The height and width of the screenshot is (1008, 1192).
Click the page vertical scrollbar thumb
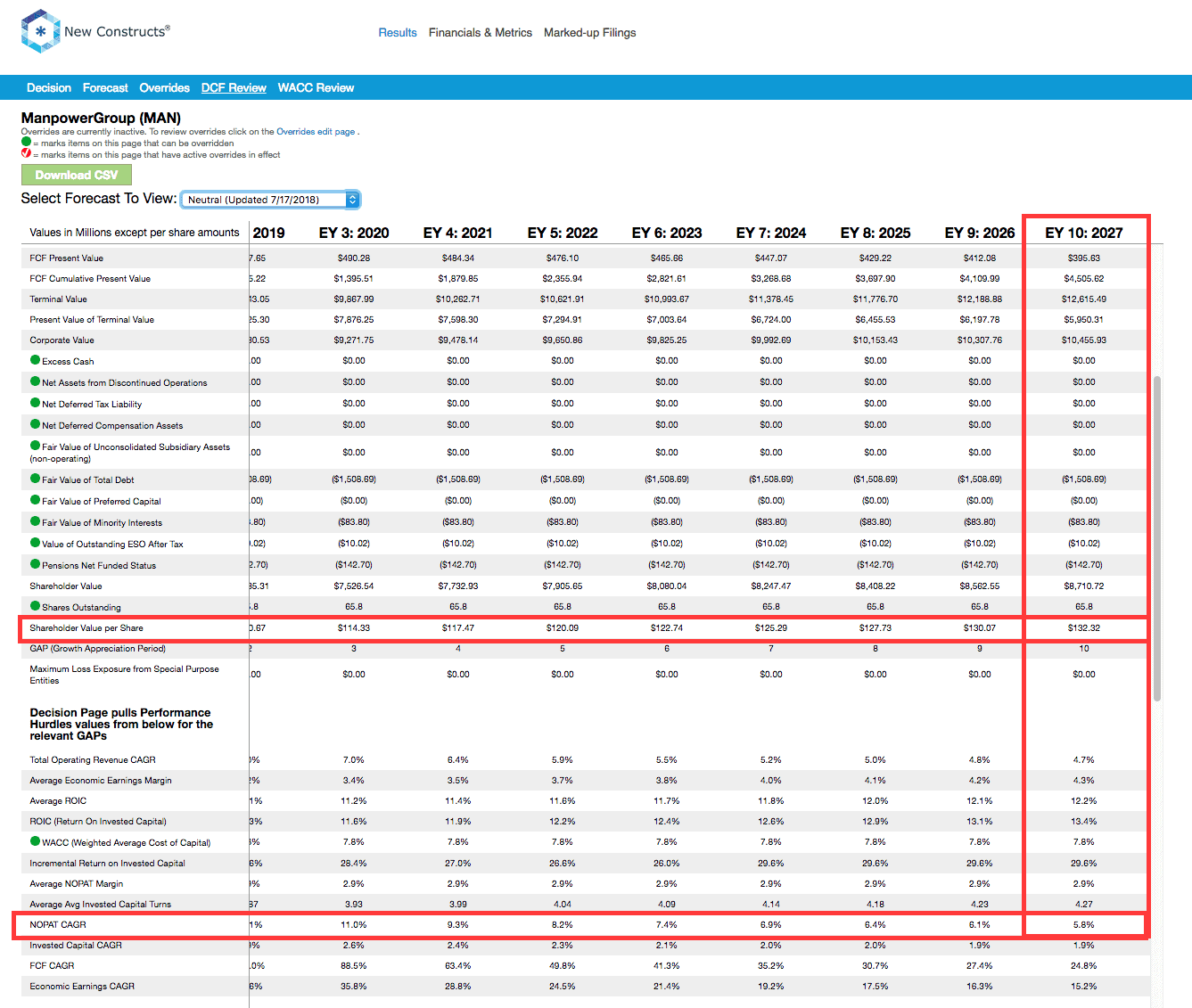tap(1157, 538)
